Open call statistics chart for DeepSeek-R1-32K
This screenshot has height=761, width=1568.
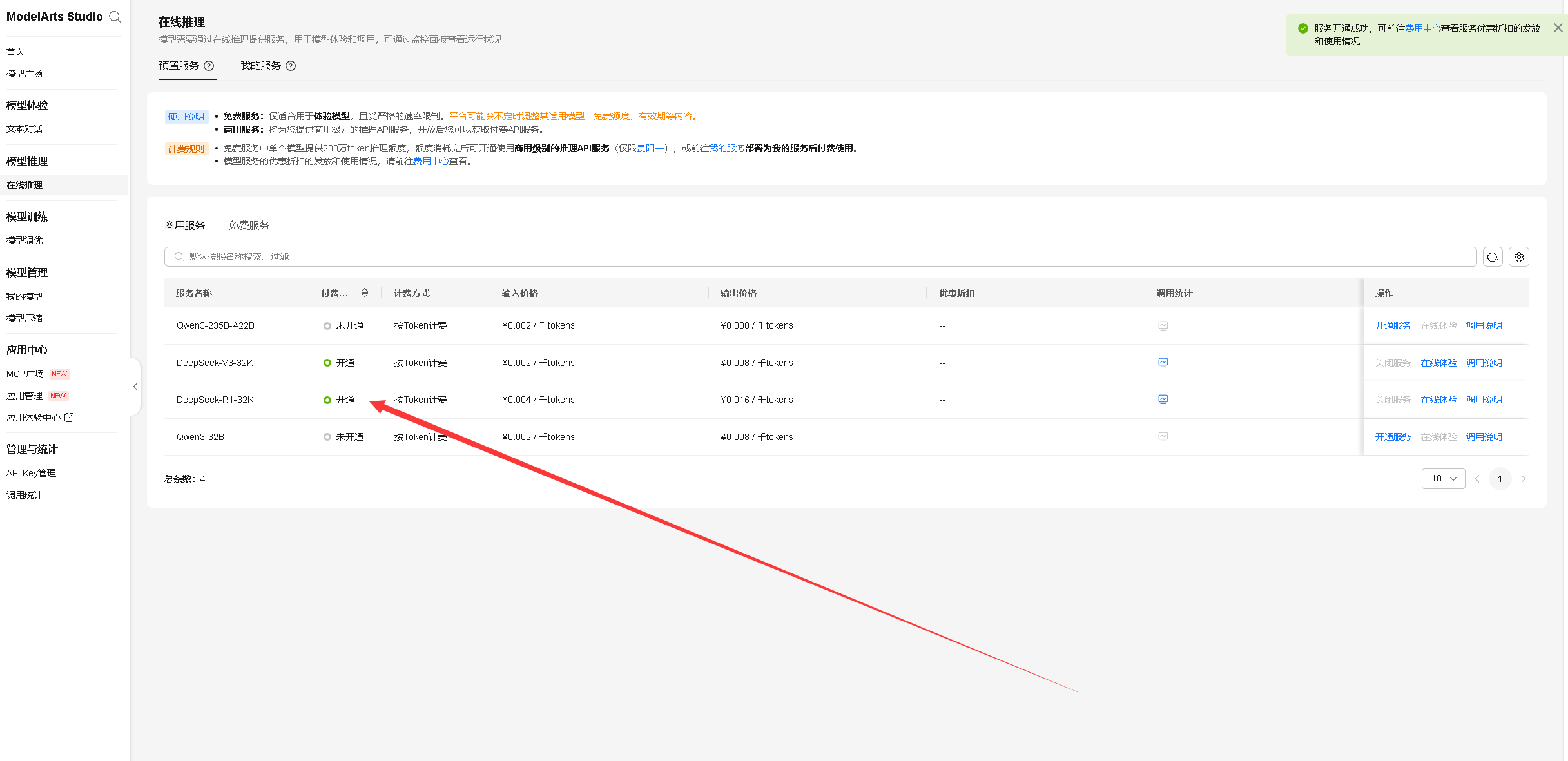coord(1163,400)
